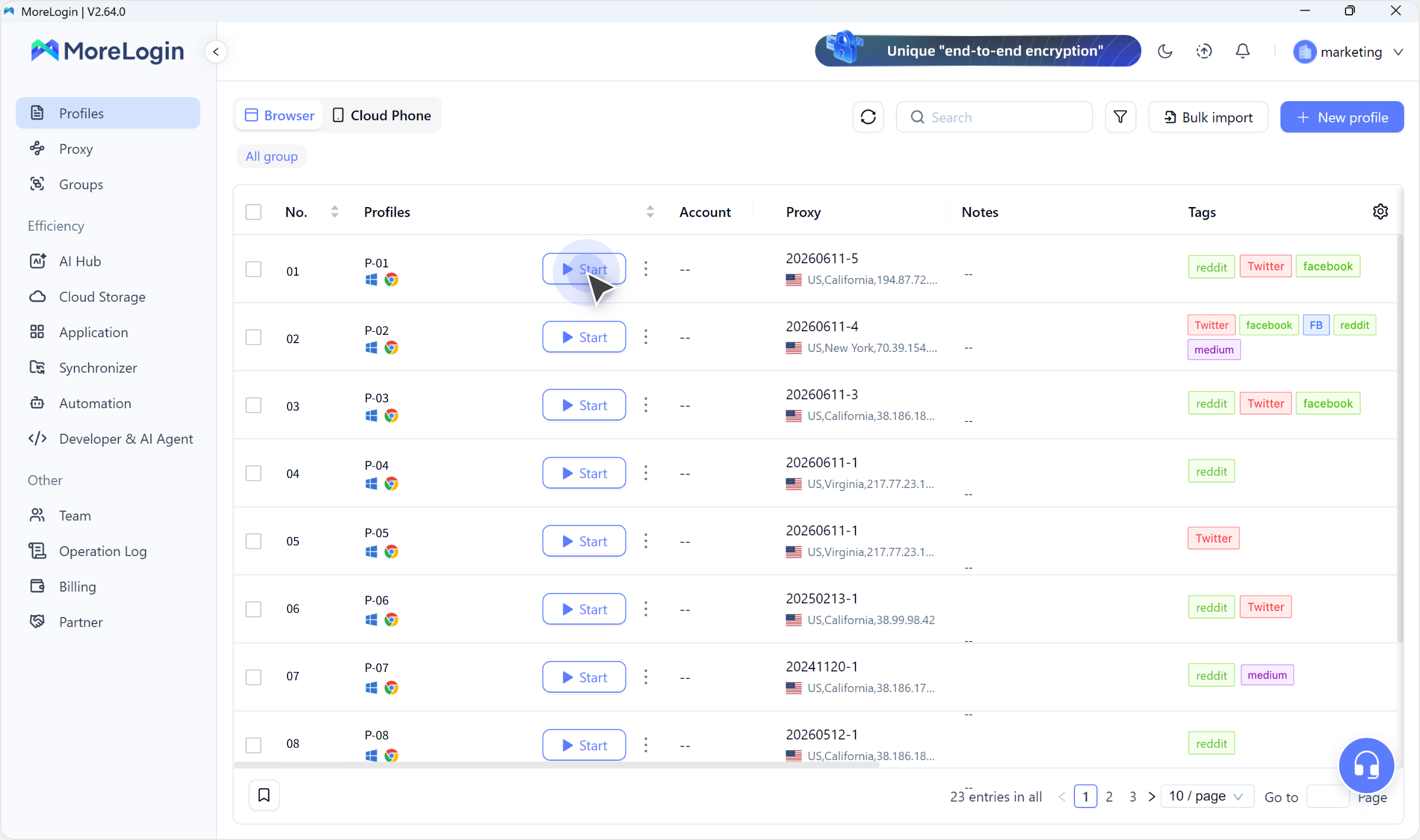Open notifications bell
1420x840 pixels.
click(1243, 51)
